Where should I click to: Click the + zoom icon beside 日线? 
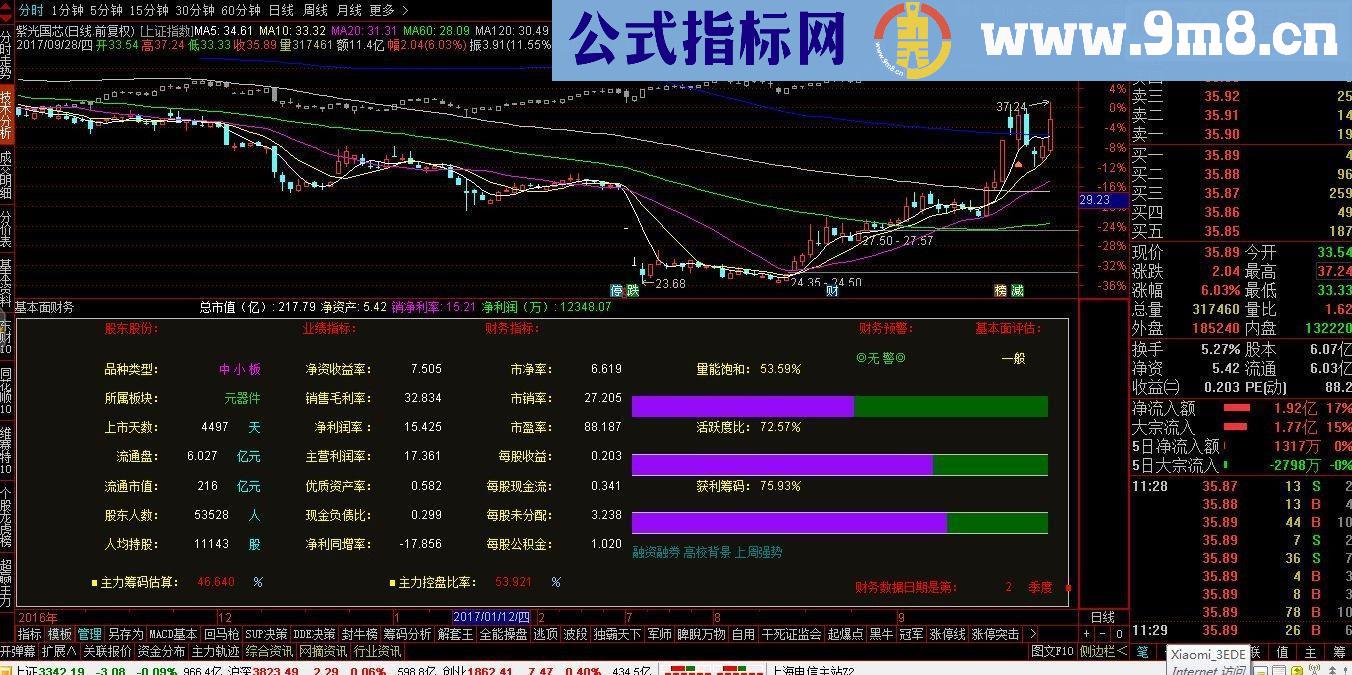pyautogui.click(x=1087, y=634)
